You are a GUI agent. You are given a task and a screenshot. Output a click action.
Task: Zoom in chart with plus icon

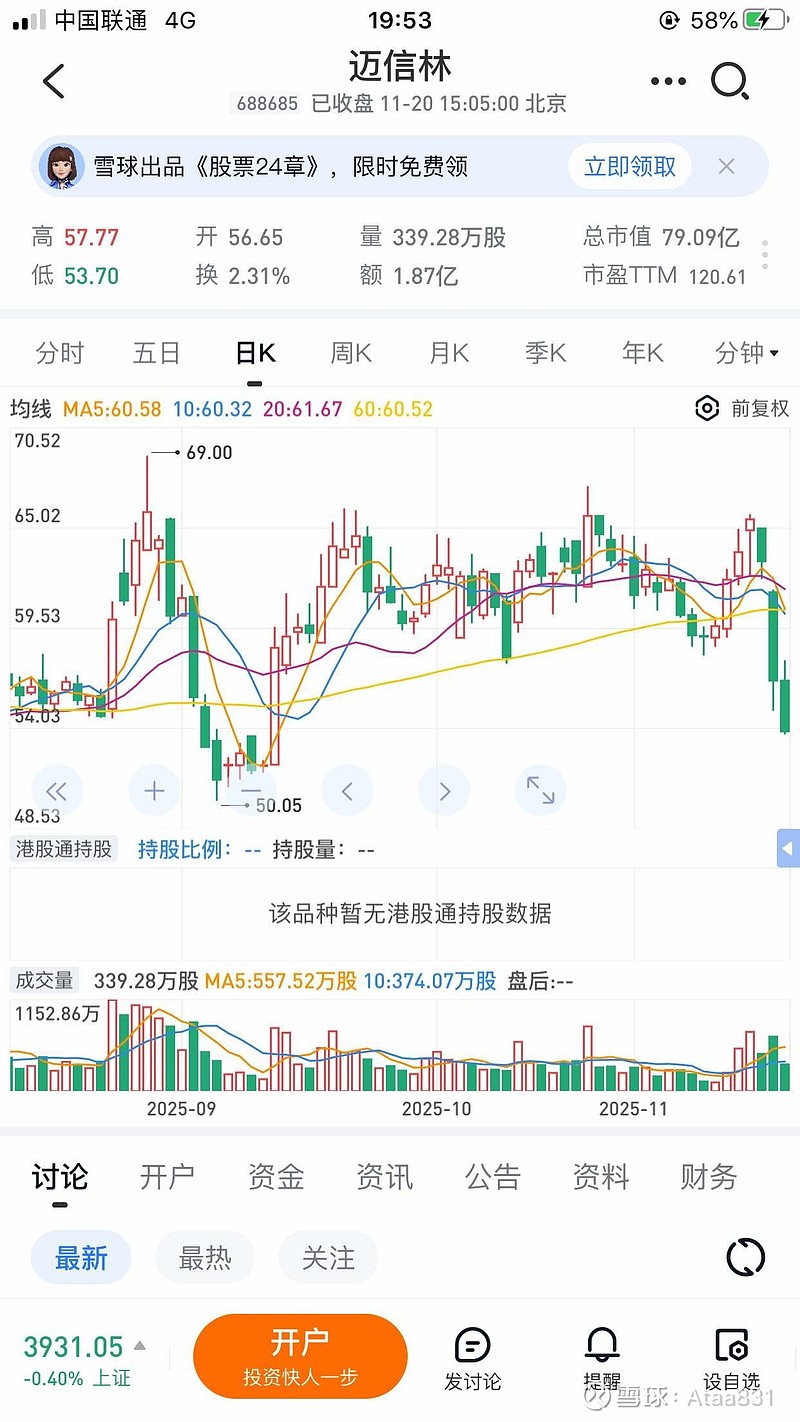point(154,791)
